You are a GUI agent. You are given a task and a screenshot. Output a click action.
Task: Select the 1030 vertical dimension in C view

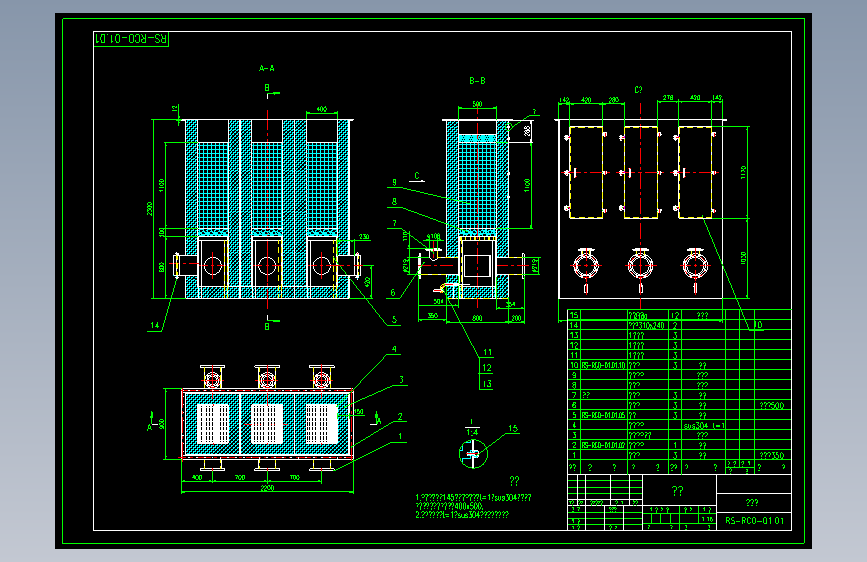pos(743,258)
